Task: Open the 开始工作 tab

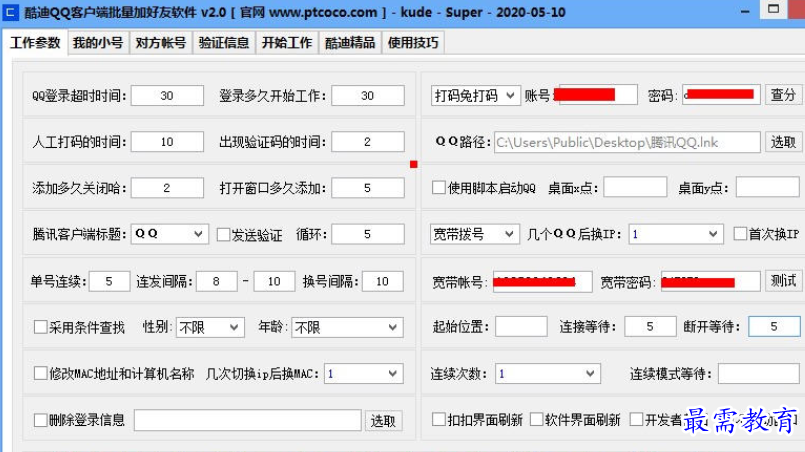Action: 287,43
